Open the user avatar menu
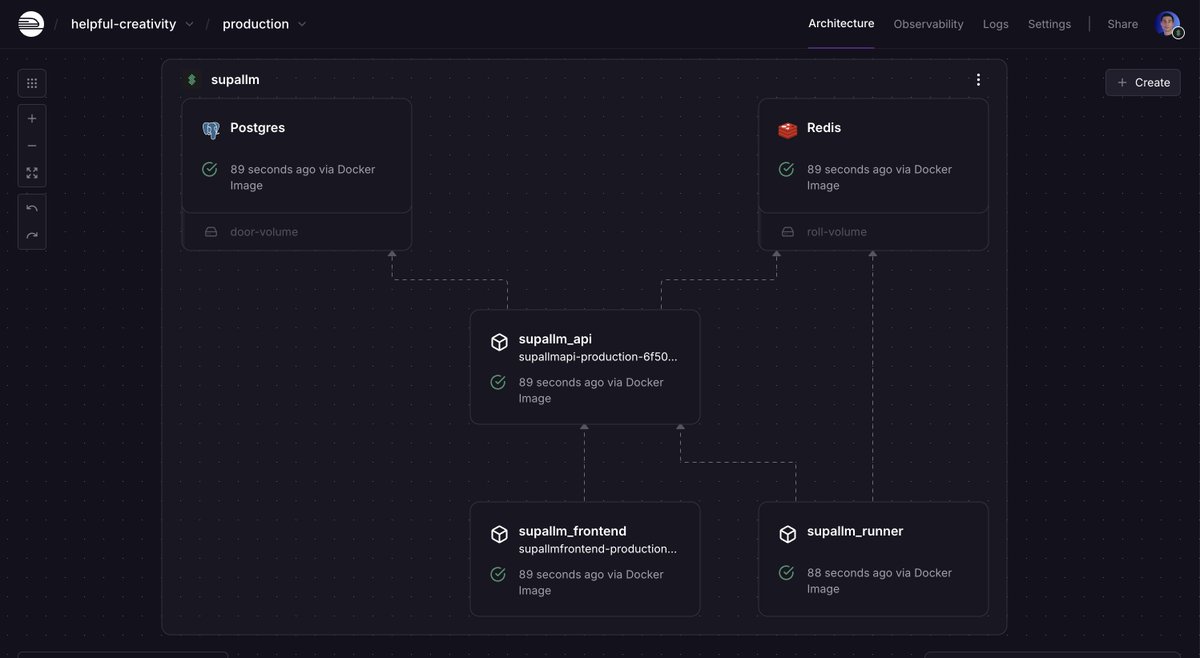The image size is (1200, 658). click(1168, 24)
